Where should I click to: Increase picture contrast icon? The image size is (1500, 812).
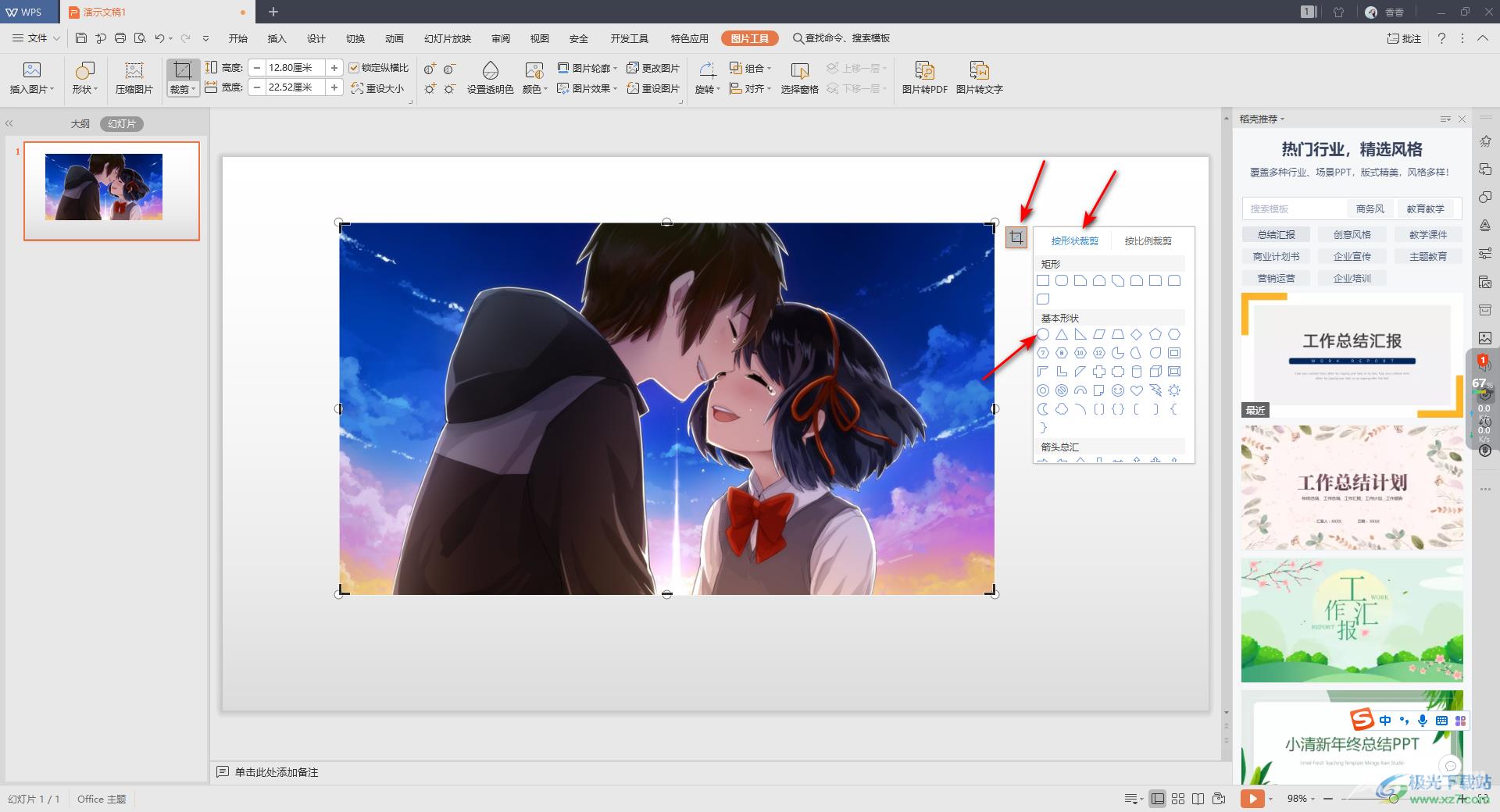pyautogui.click(x=430, y=69)
